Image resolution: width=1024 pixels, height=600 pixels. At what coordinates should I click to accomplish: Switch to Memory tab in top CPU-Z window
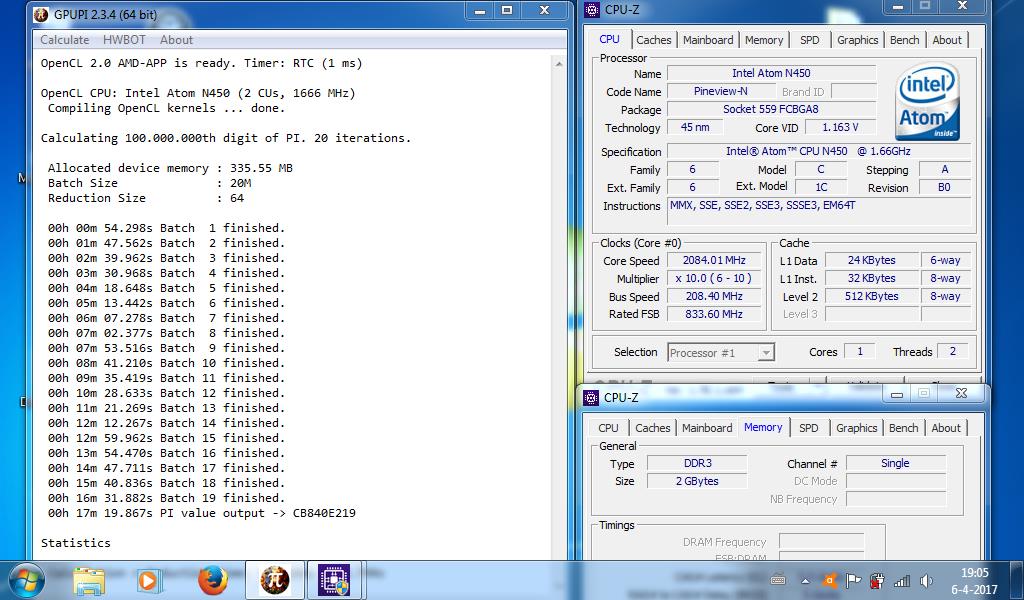click(x=763, y=40)
